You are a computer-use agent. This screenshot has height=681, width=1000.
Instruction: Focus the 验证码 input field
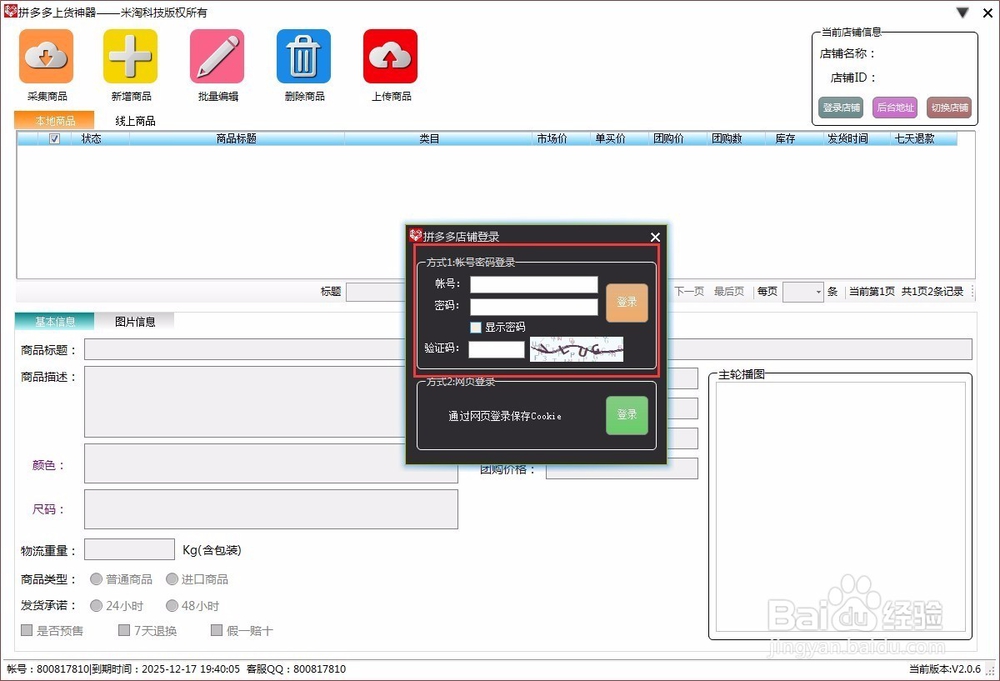tap(496, 349)
